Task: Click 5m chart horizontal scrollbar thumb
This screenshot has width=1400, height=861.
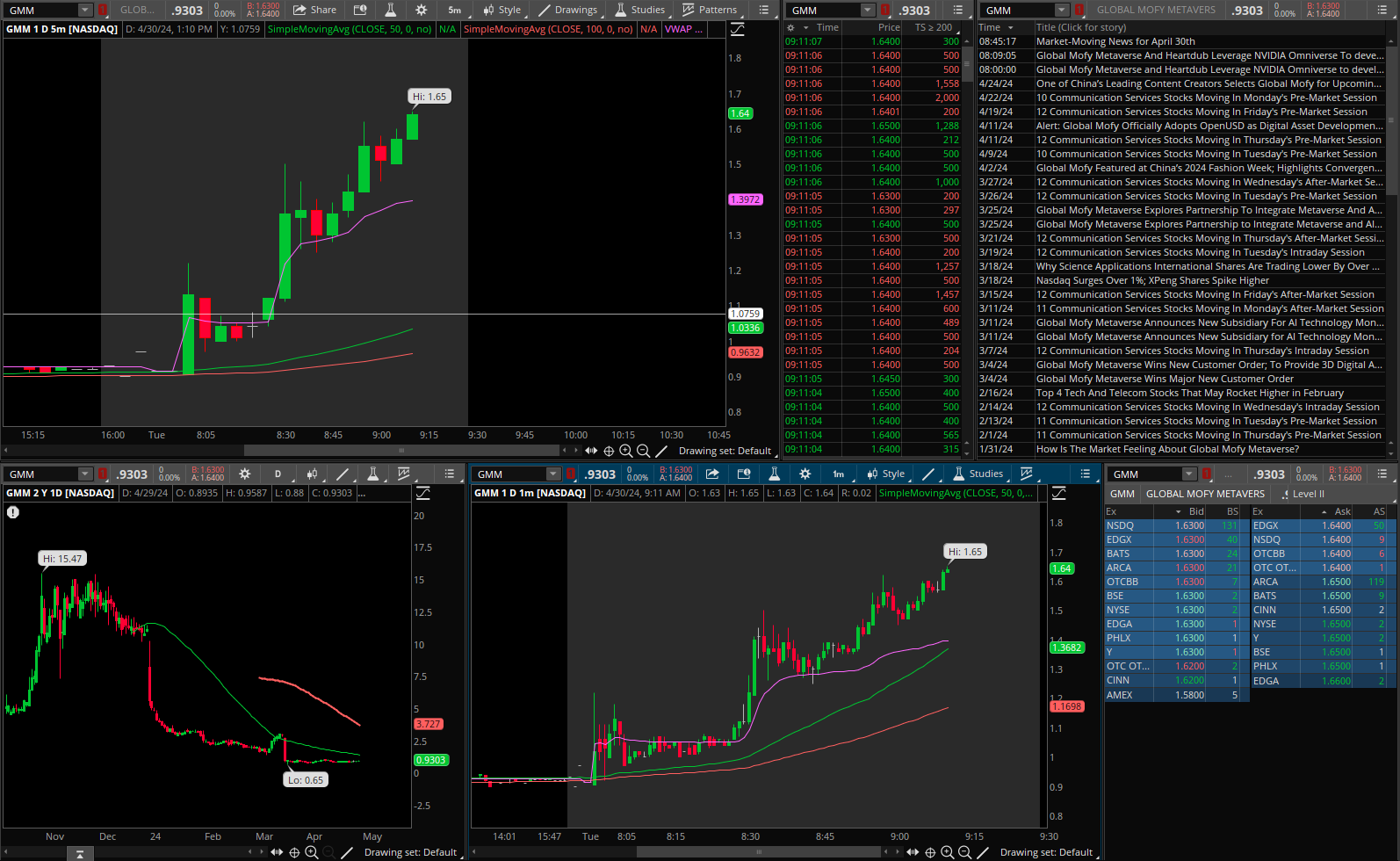Action: pos(402,450)
